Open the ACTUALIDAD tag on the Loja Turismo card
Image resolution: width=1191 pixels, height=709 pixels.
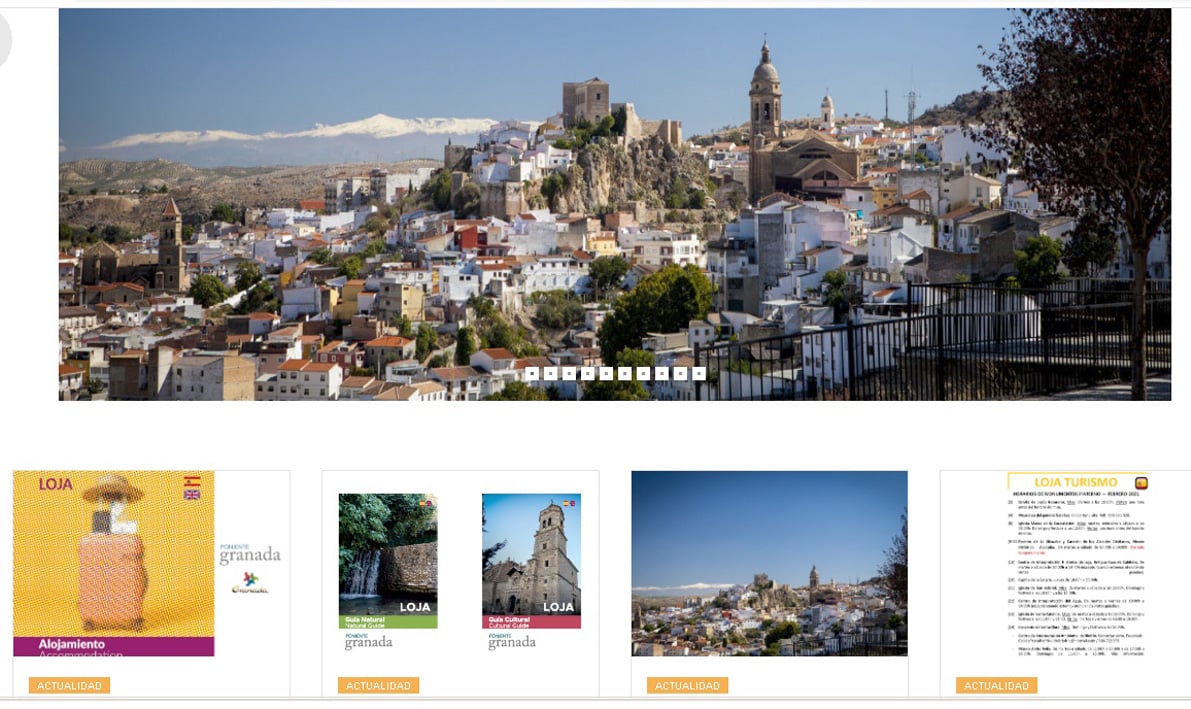tap(998, 685)
